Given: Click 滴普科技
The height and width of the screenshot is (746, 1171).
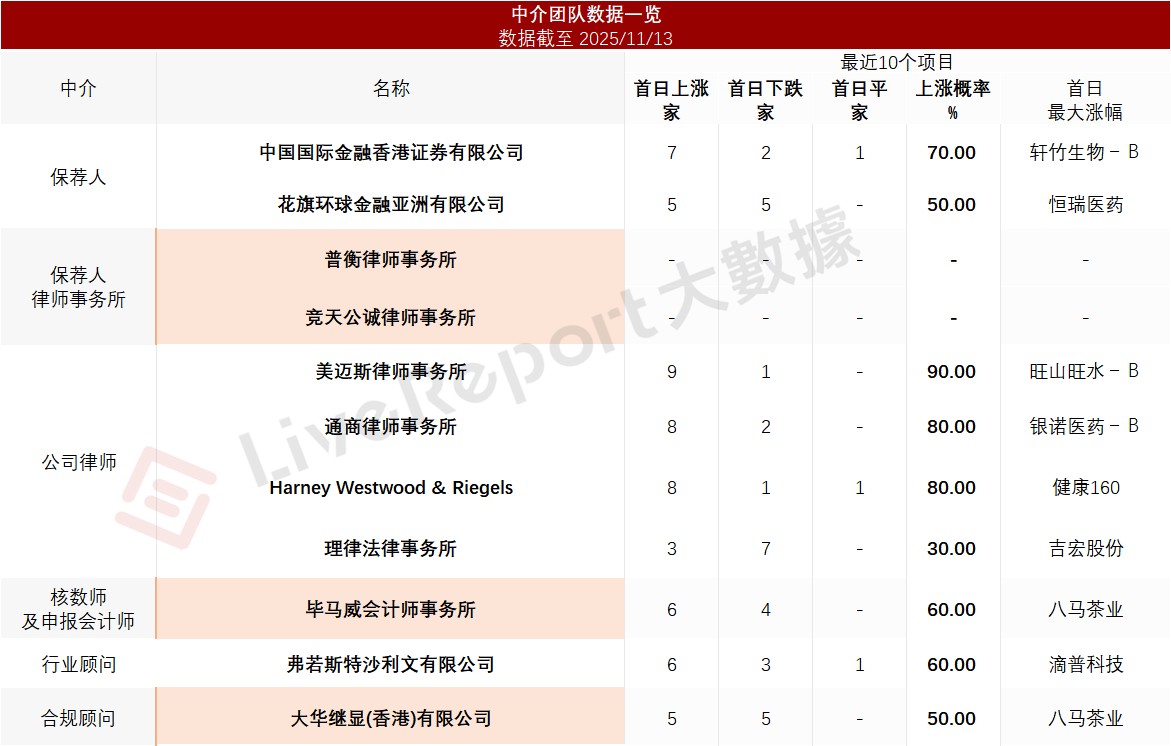Looking at the screenshot, I should pos(1085,664).
